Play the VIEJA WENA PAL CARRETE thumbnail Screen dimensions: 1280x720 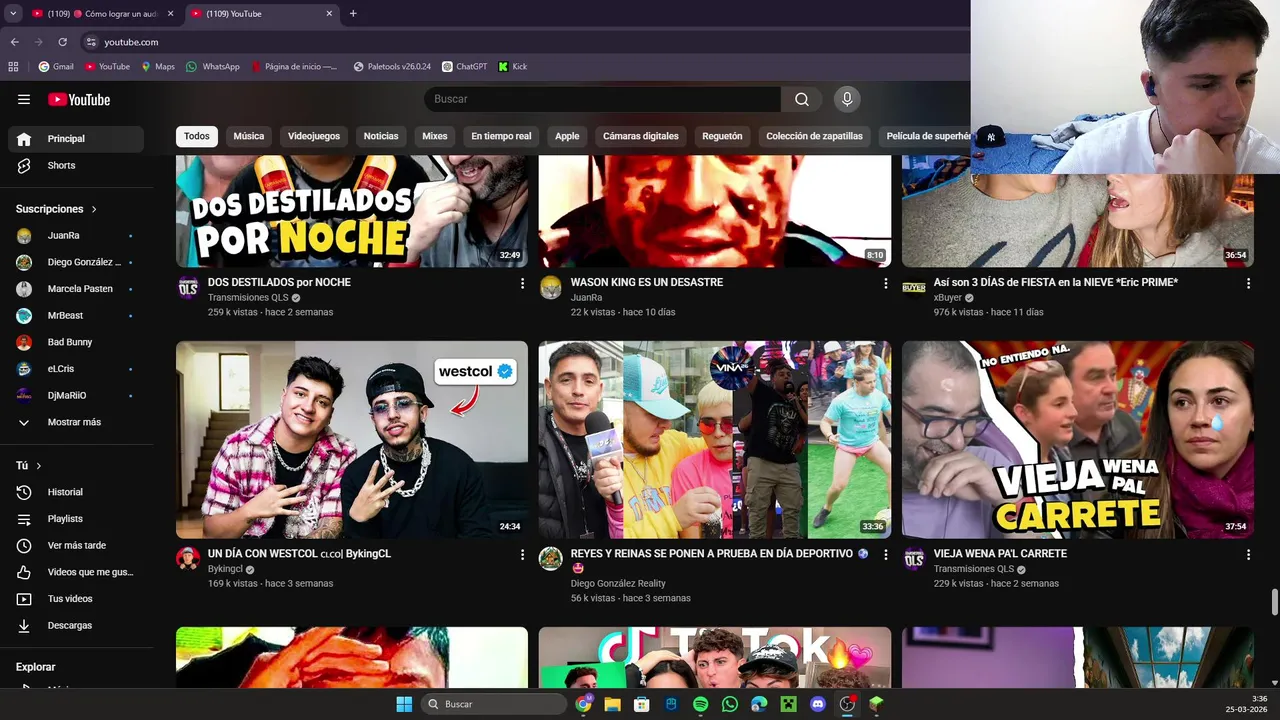[x=1078, y=440]
